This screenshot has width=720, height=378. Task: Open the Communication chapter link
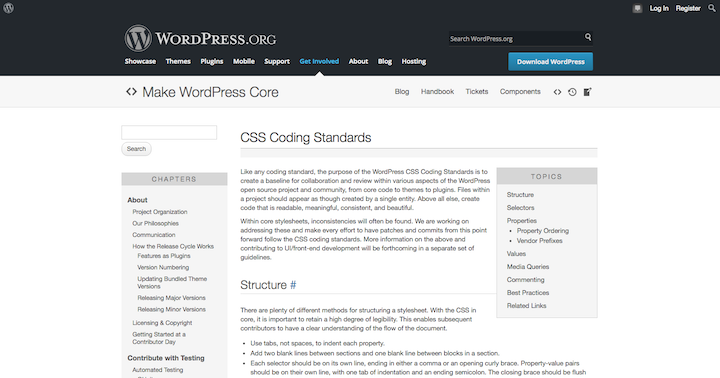tap(154, 235)
